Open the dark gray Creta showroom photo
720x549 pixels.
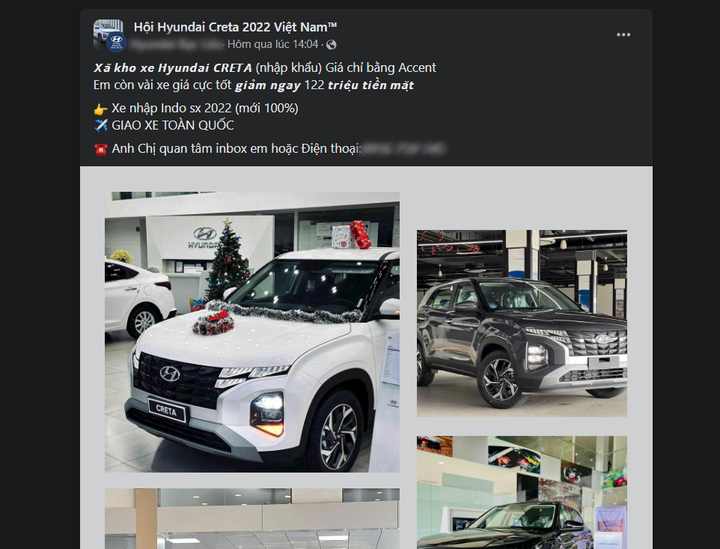tap(522, 324)
